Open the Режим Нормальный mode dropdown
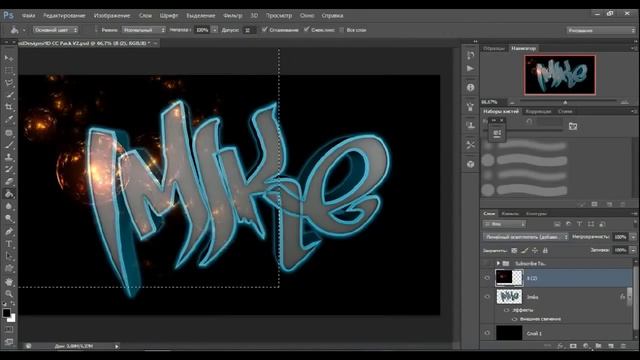Viewport: 640px width, 360px height. click(144, 30)
